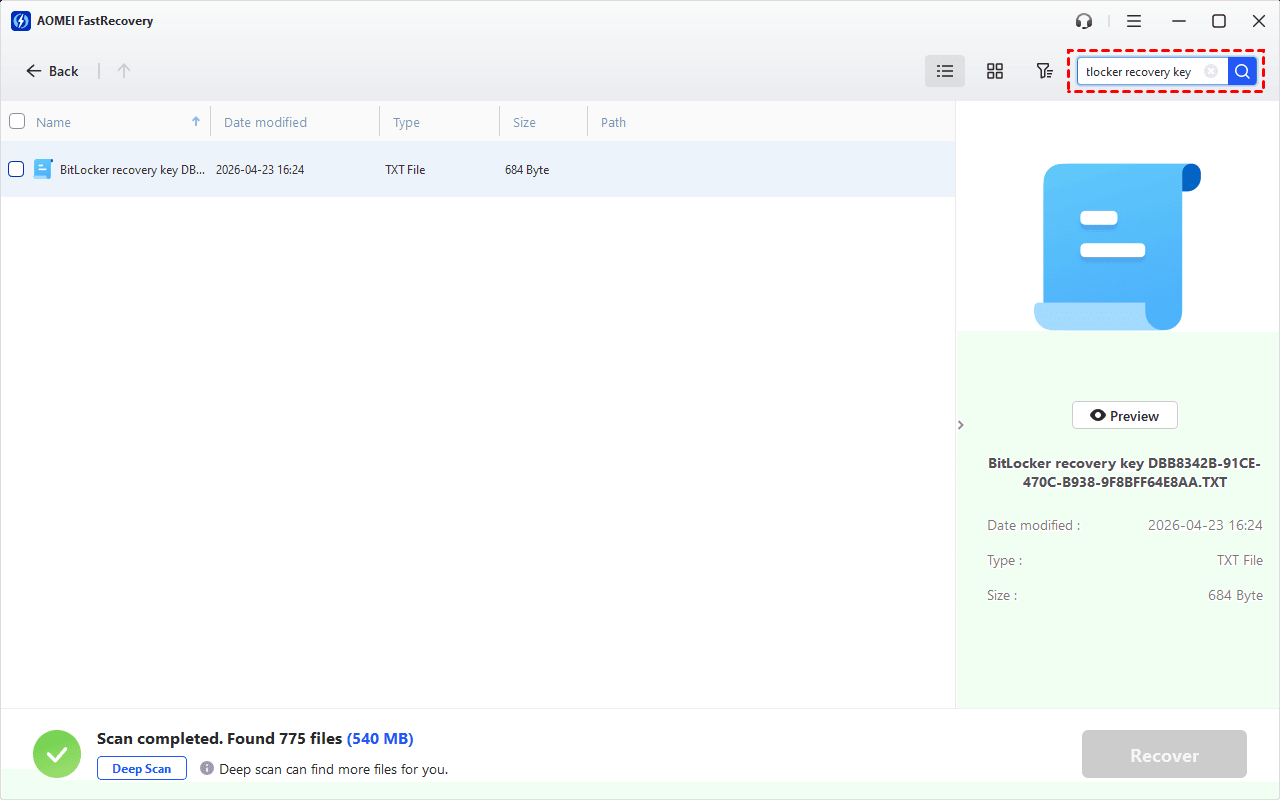Screen dimensions: 1280x800
Task: Open headset support icon
Action: (x=1084, y=21)
